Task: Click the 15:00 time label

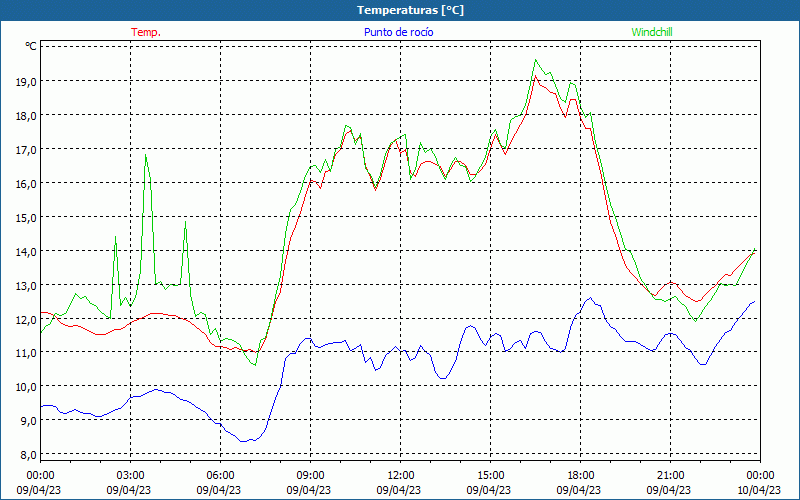Action: click(x=490, y=476)
